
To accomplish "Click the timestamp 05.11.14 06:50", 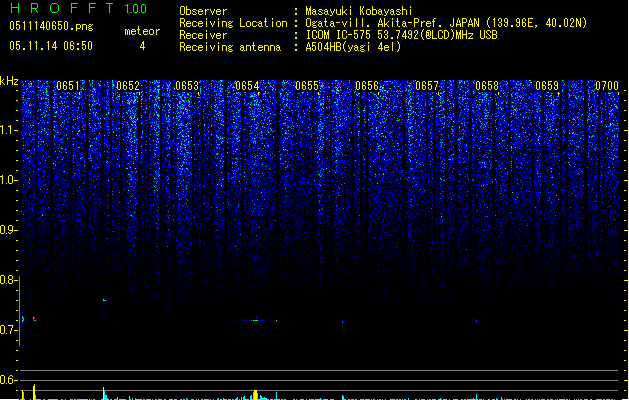I will click(x=51, y=46).
